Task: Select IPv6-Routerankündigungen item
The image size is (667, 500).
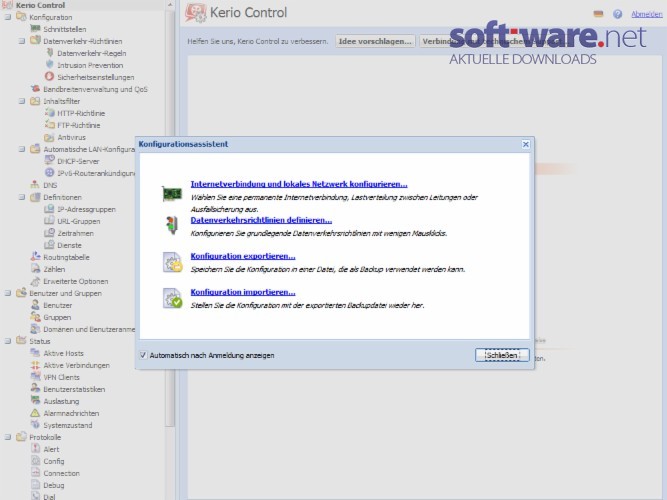Action: pos(96,173)
